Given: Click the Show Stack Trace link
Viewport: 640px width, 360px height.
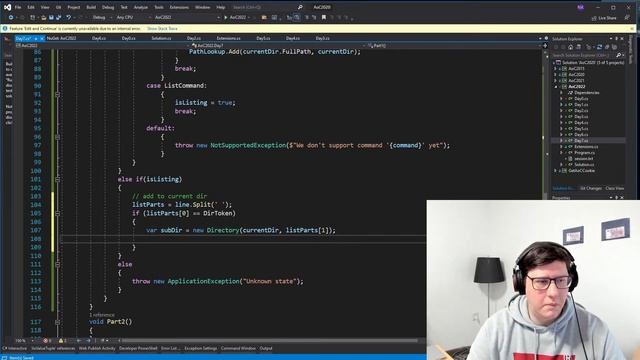Looking at the screenshot, I should click(x=162, y=29).
